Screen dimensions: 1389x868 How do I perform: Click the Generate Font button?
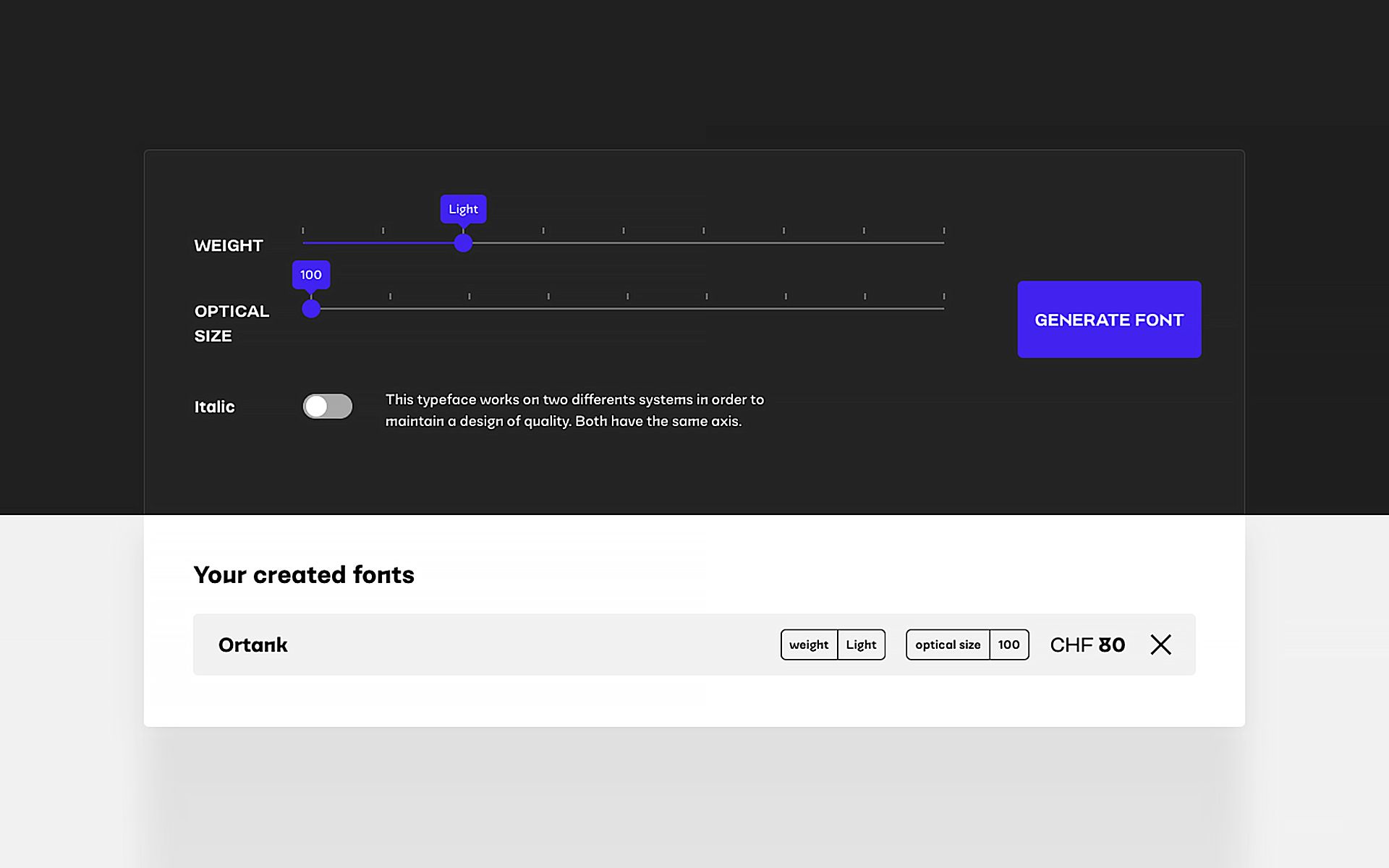(1108, 319)
